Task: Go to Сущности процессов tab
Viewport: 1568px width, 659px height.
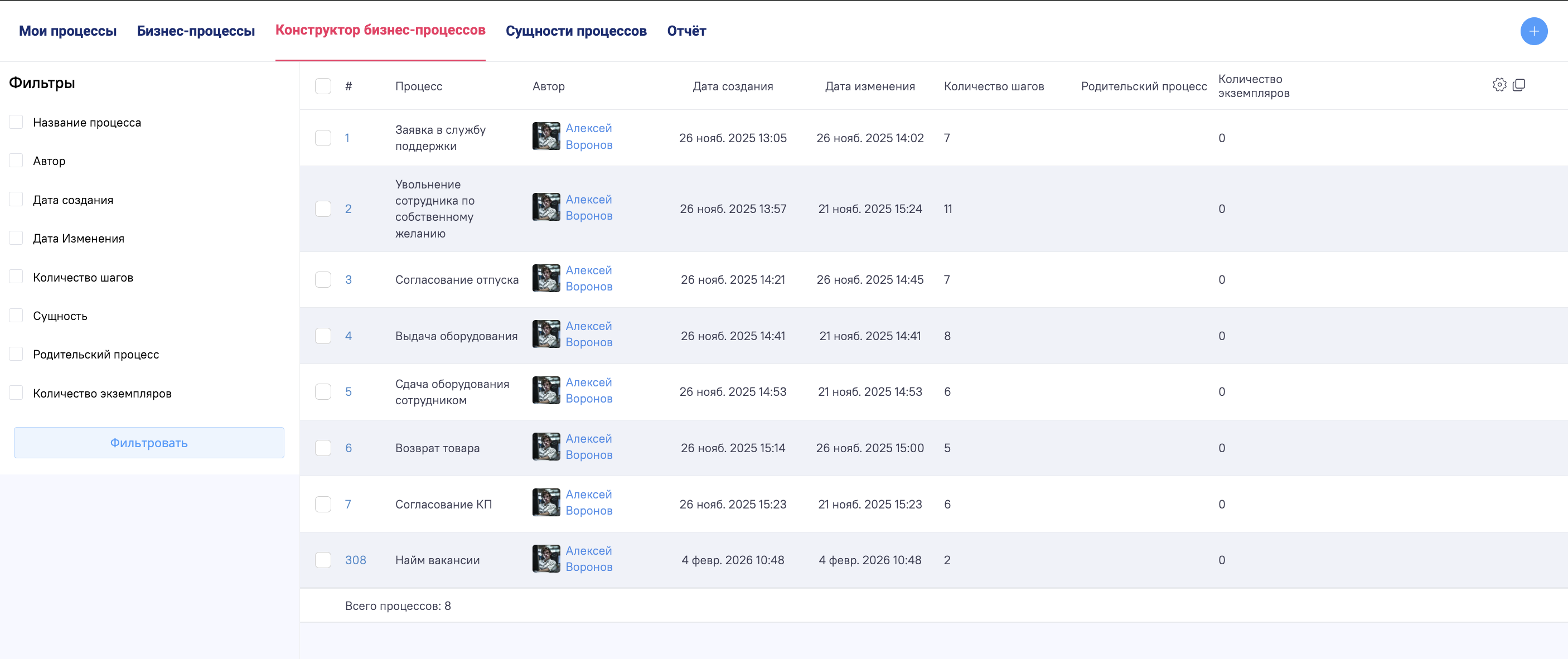Action: pos(576,31)
